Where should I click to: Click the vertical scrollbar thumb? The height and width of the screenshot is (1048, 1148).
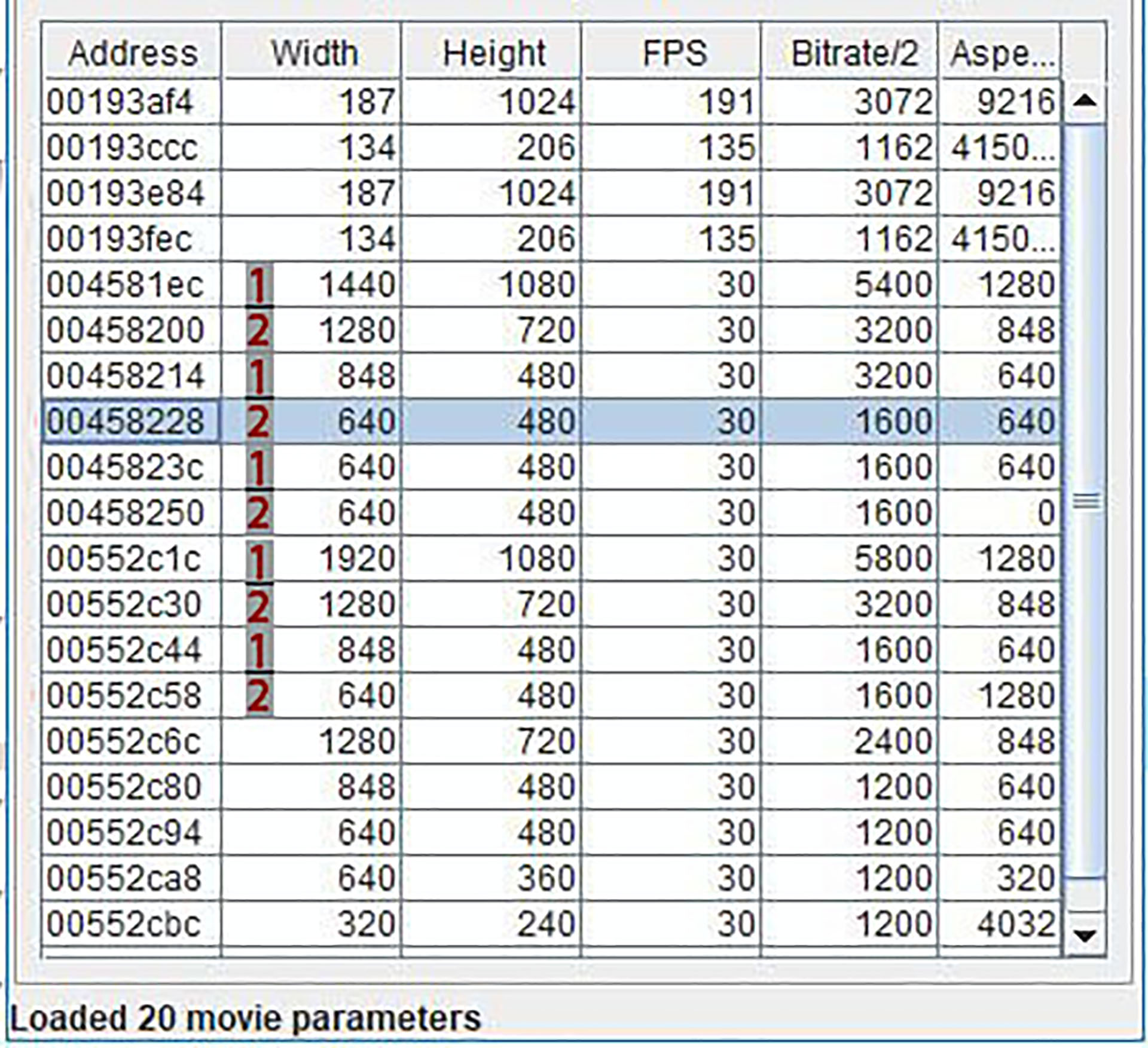point(1085,501)
